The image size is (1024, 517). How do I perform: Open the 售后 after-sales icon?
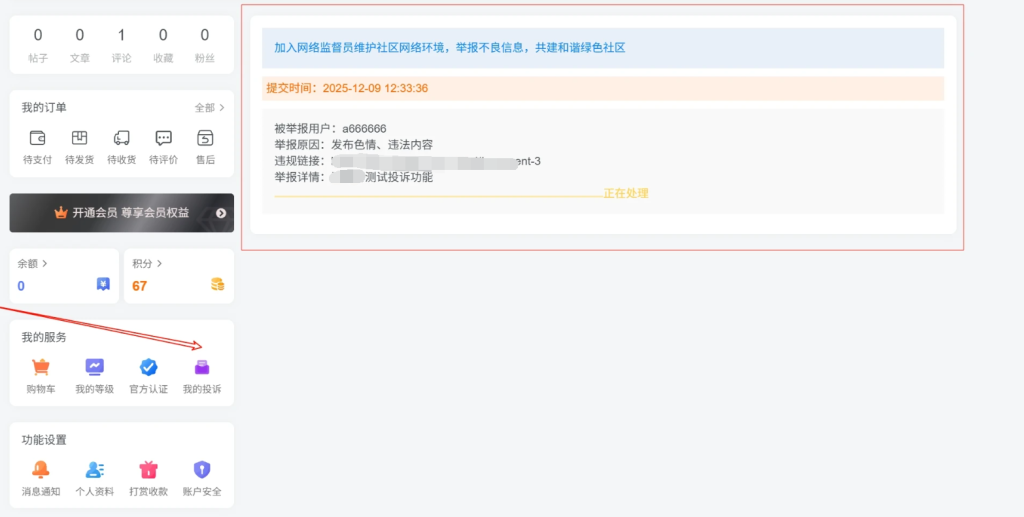pos(205,138)
